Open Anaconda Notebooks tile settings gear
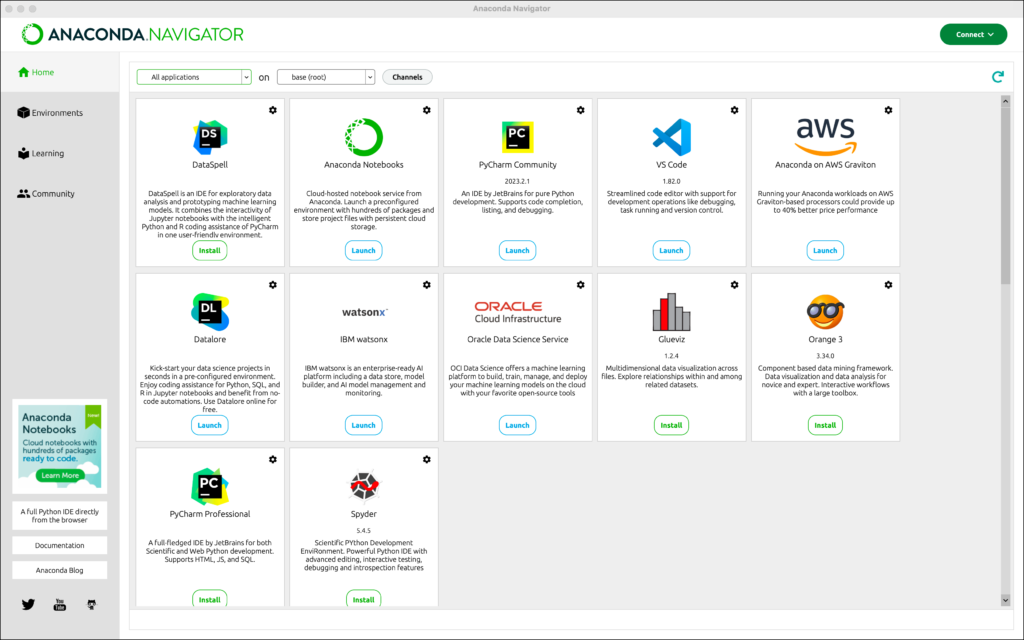Screen dimensions: 1024x640 click(x=426, y=110)
